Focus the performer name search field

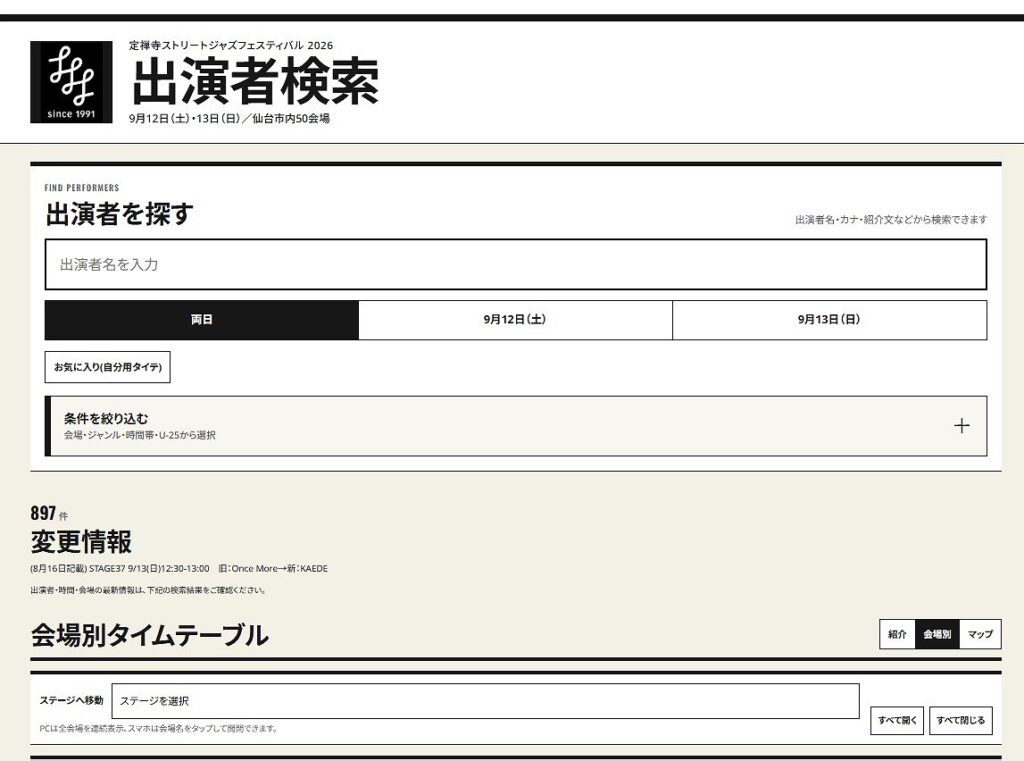coord(515,265)
